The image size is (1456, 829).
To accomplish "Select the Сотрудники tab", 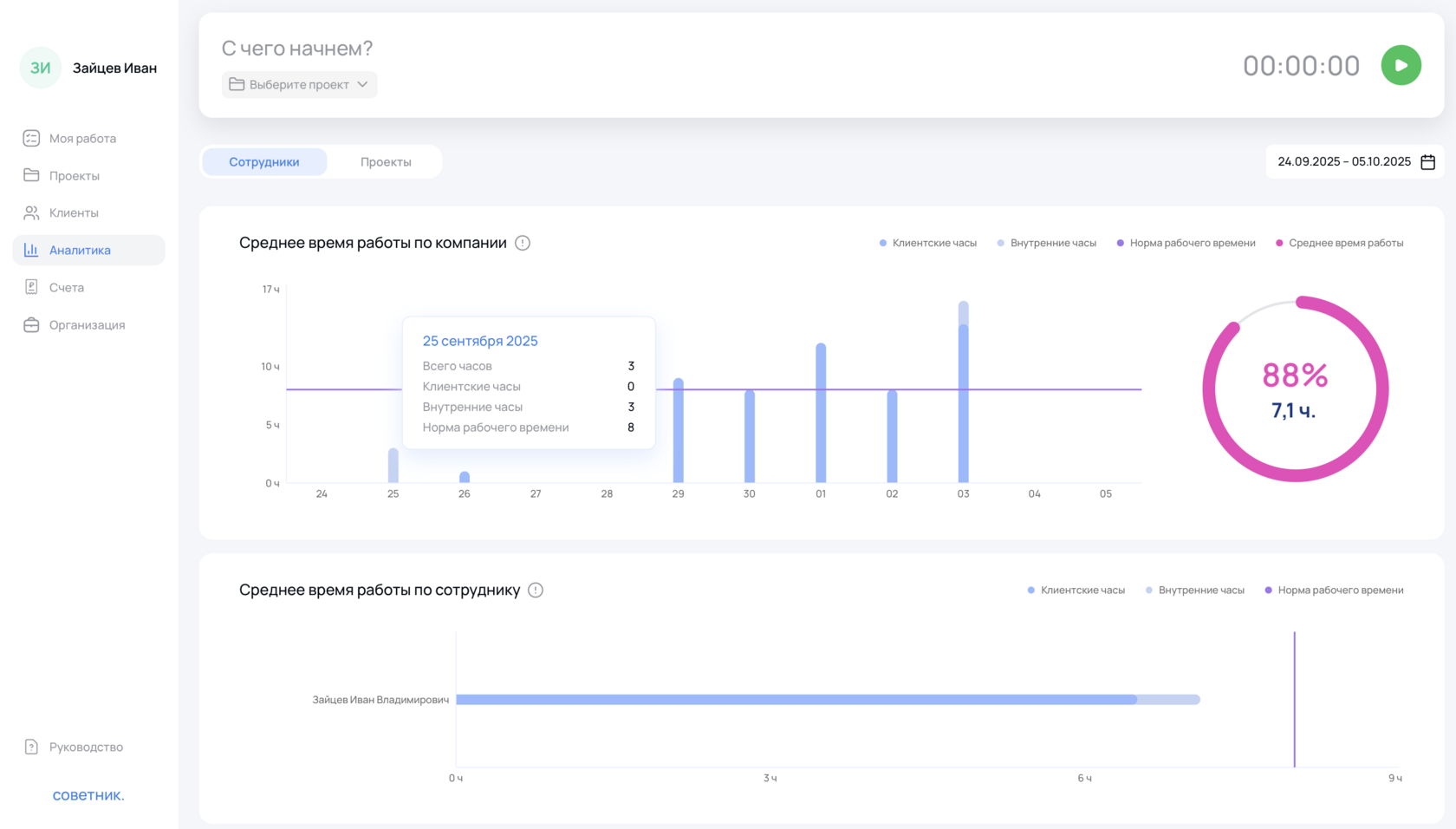I will (264, 162).
